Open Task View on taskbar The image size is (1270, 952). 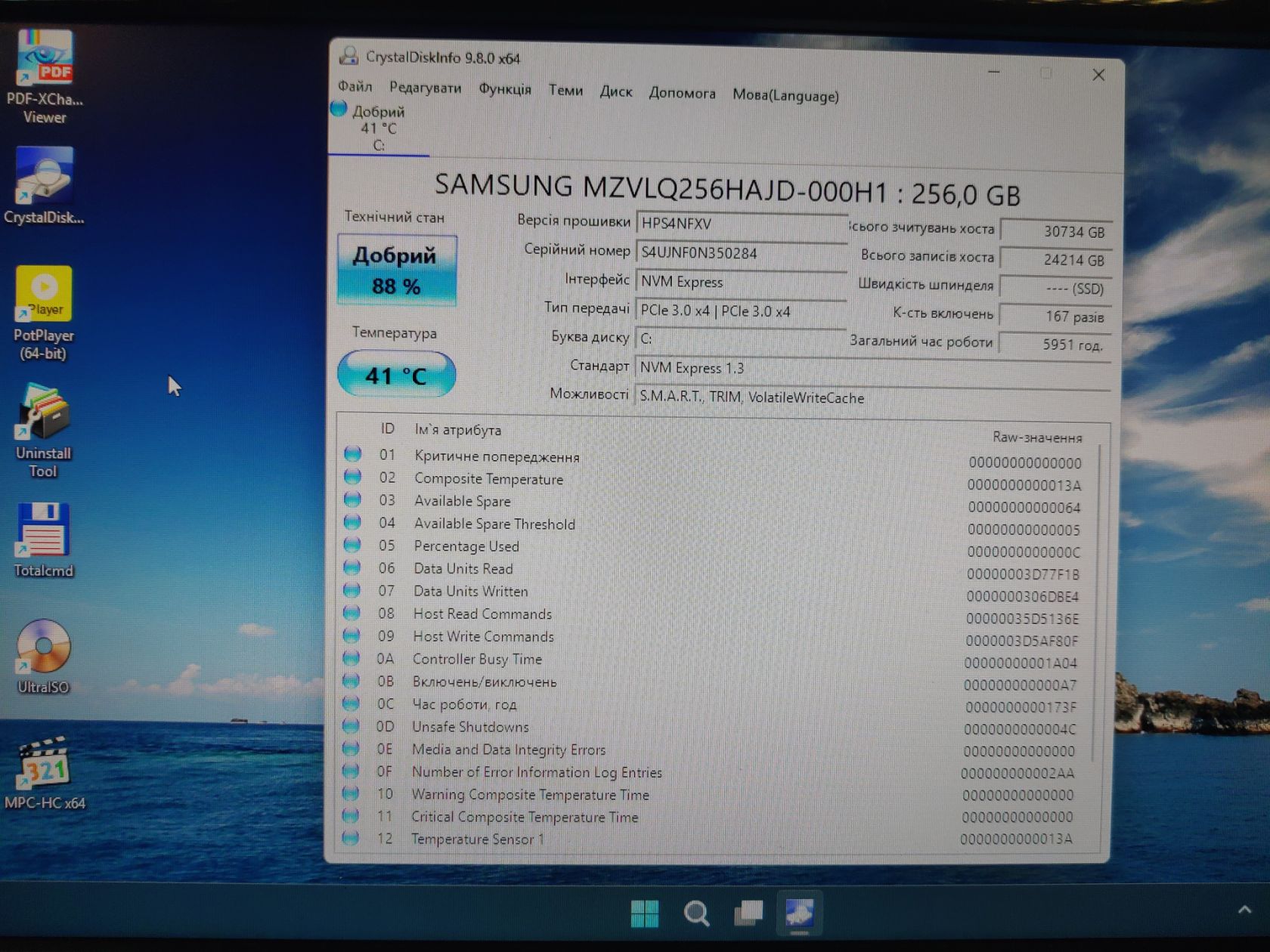coord(748,913)
